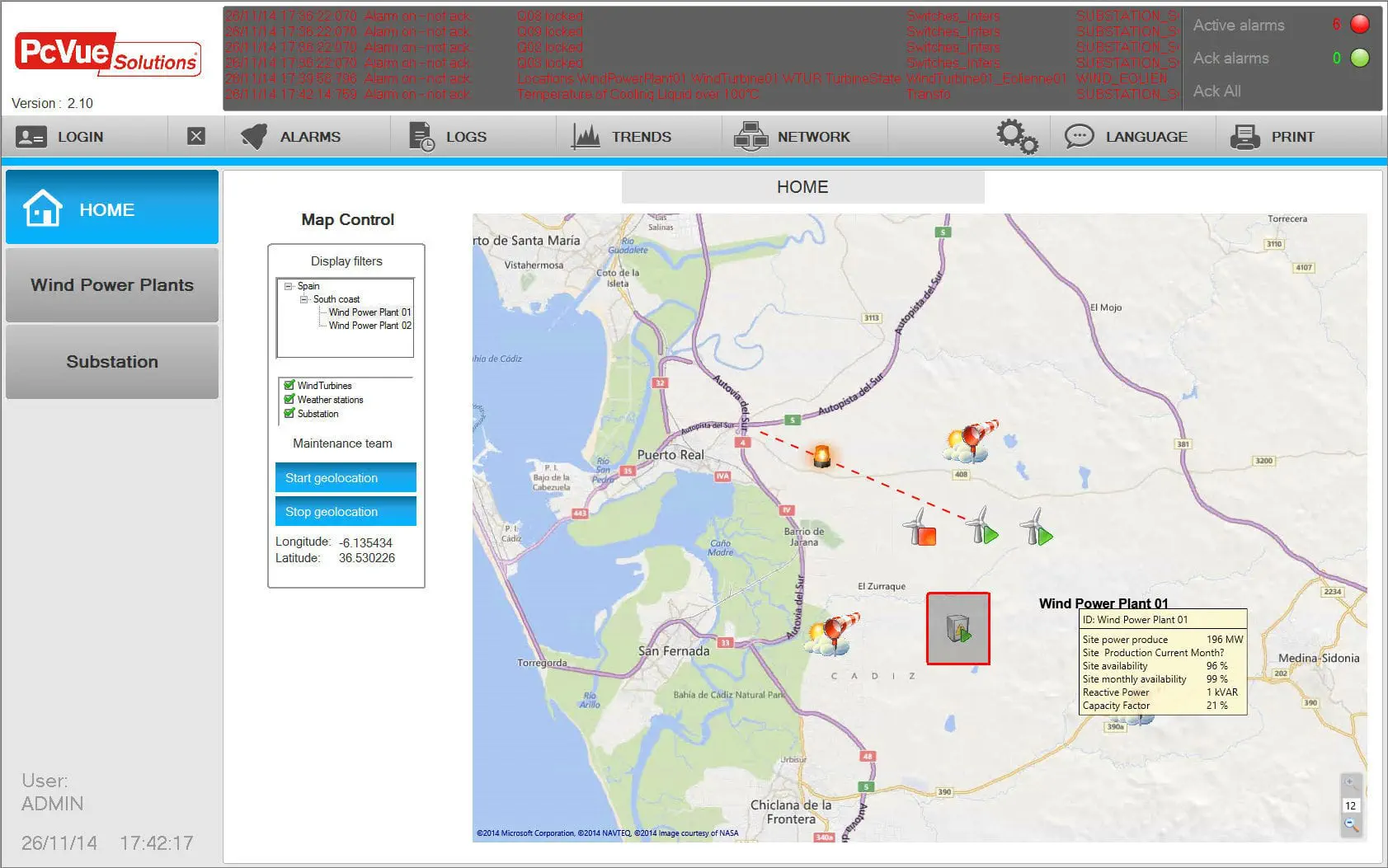Select the substation icon in red frame

click(957, 629)
